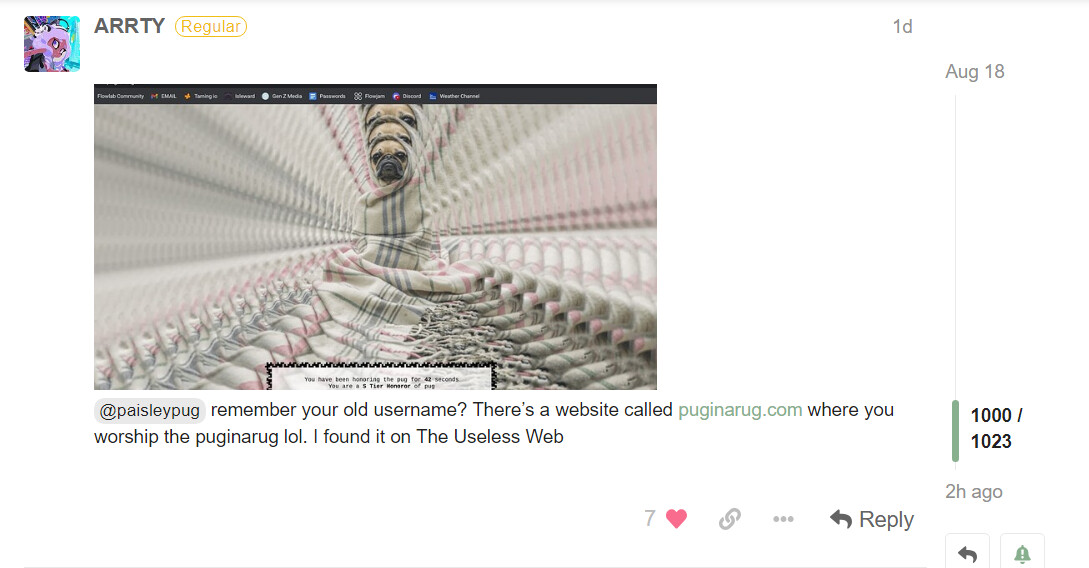Like the post with the heart icon

coord(676,519)
